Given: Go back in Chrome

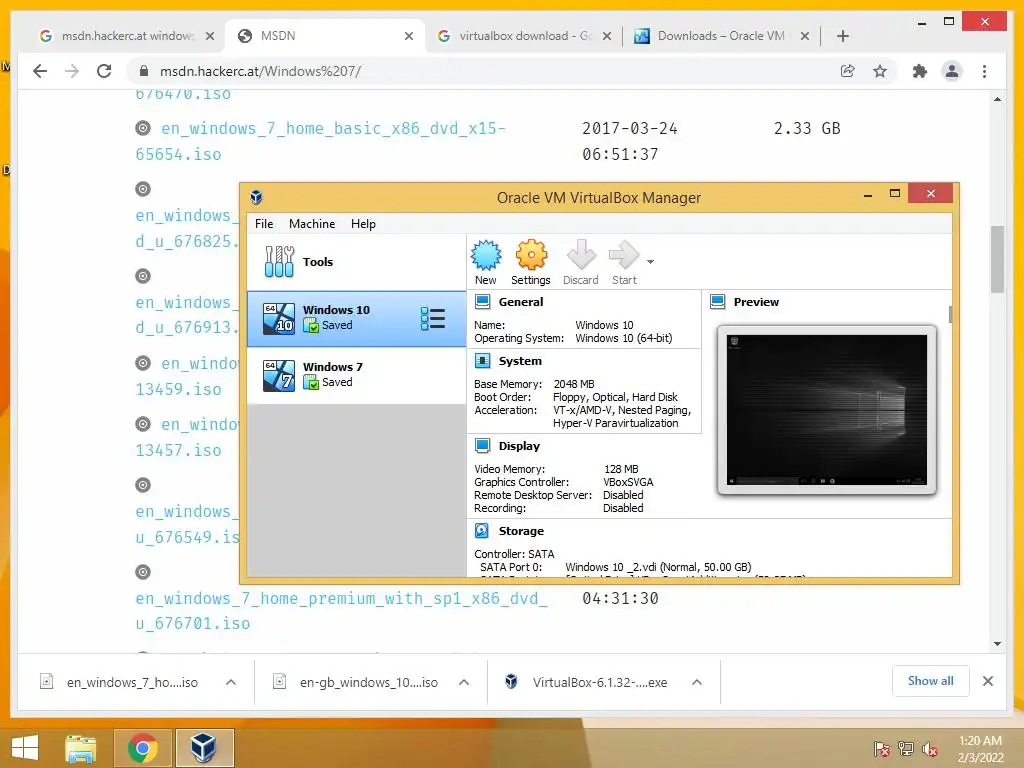Looking at the screenshot, I should click(x=40, y=71).
